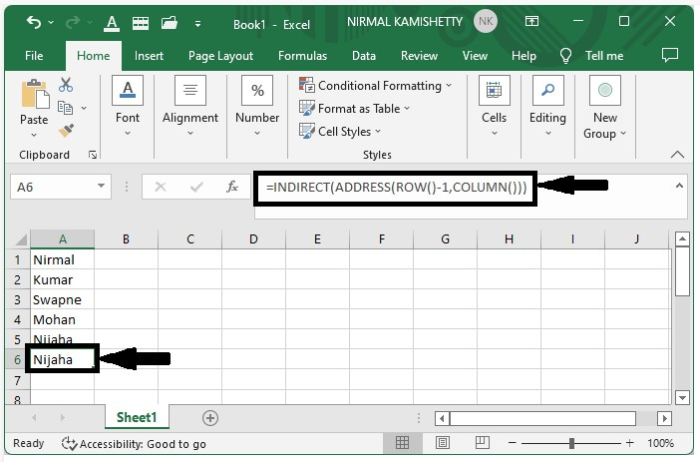Open the Comments pane icon
Image resolution: width=700 pixels, height=462 pixels.
(x=670, y=55)
